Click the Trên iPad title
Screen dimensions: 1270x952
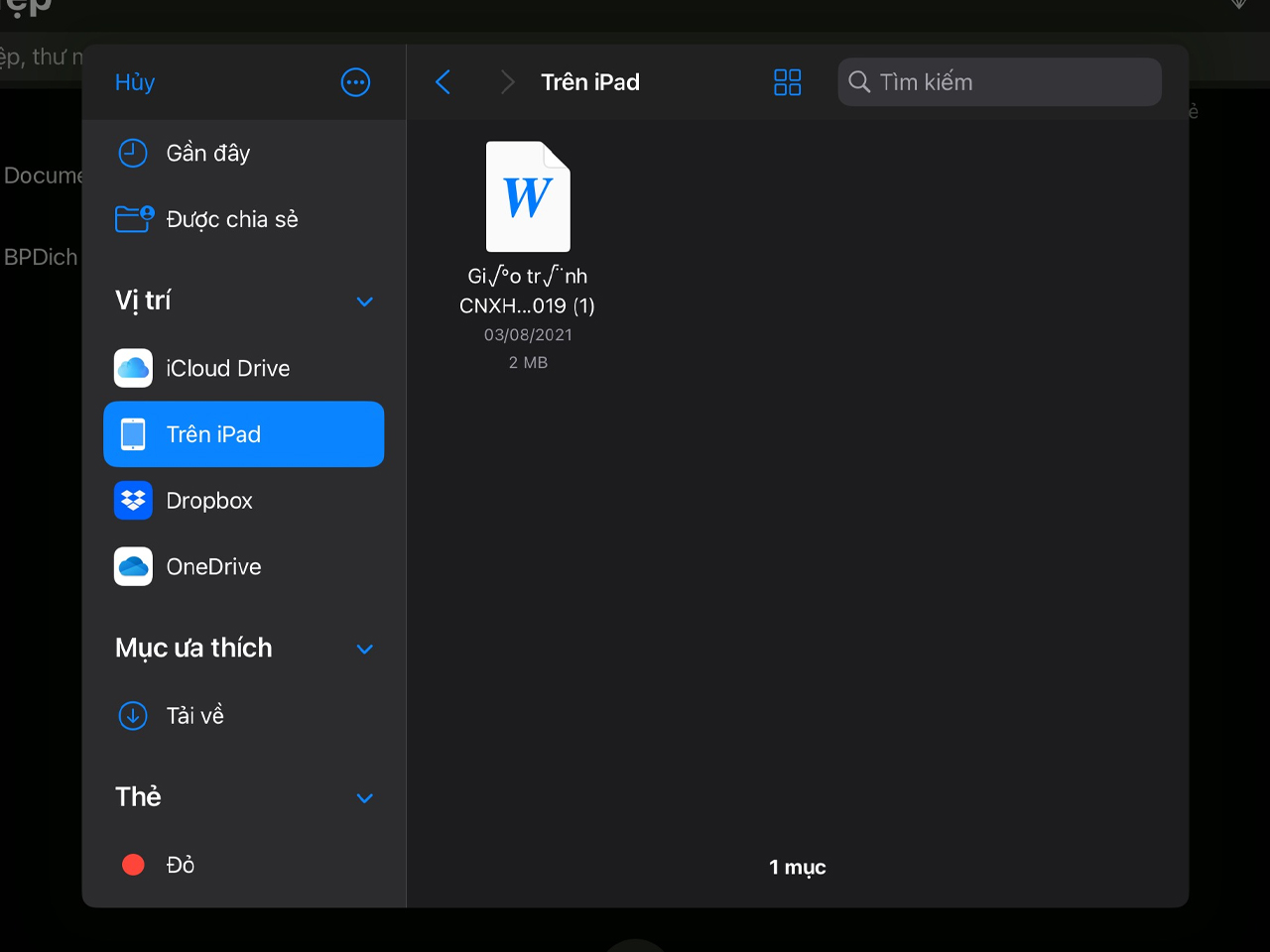(590, 82)
